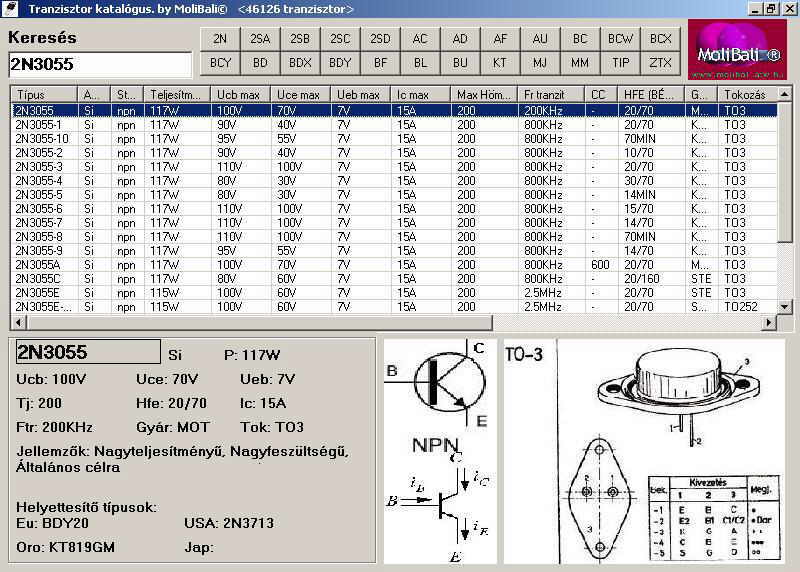Select the 2N3055-1 row
The width and height of the screenshot is (800, 572).
(x=394, y=125)
